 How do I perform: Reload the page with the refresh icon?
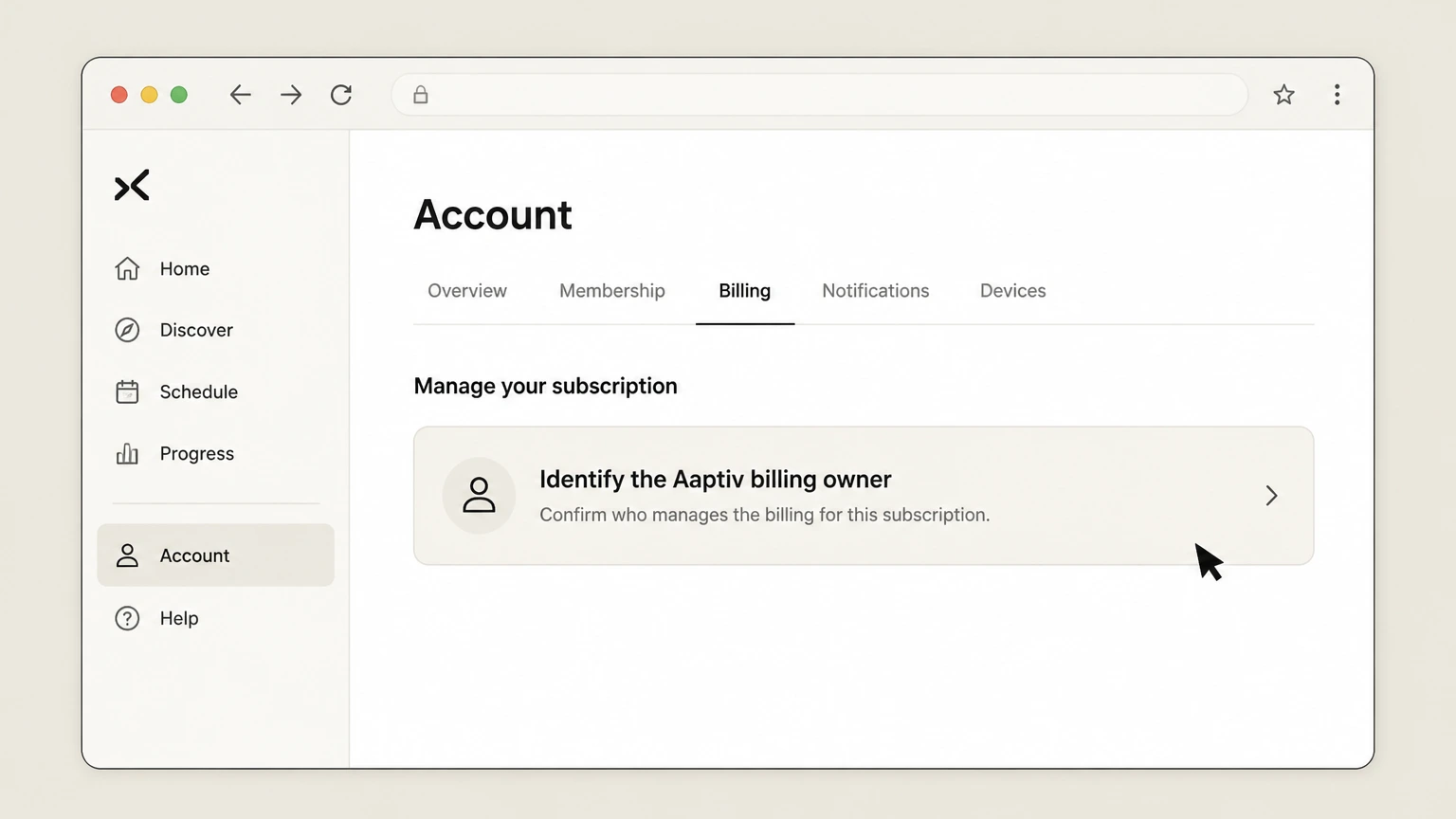point(341,95)
